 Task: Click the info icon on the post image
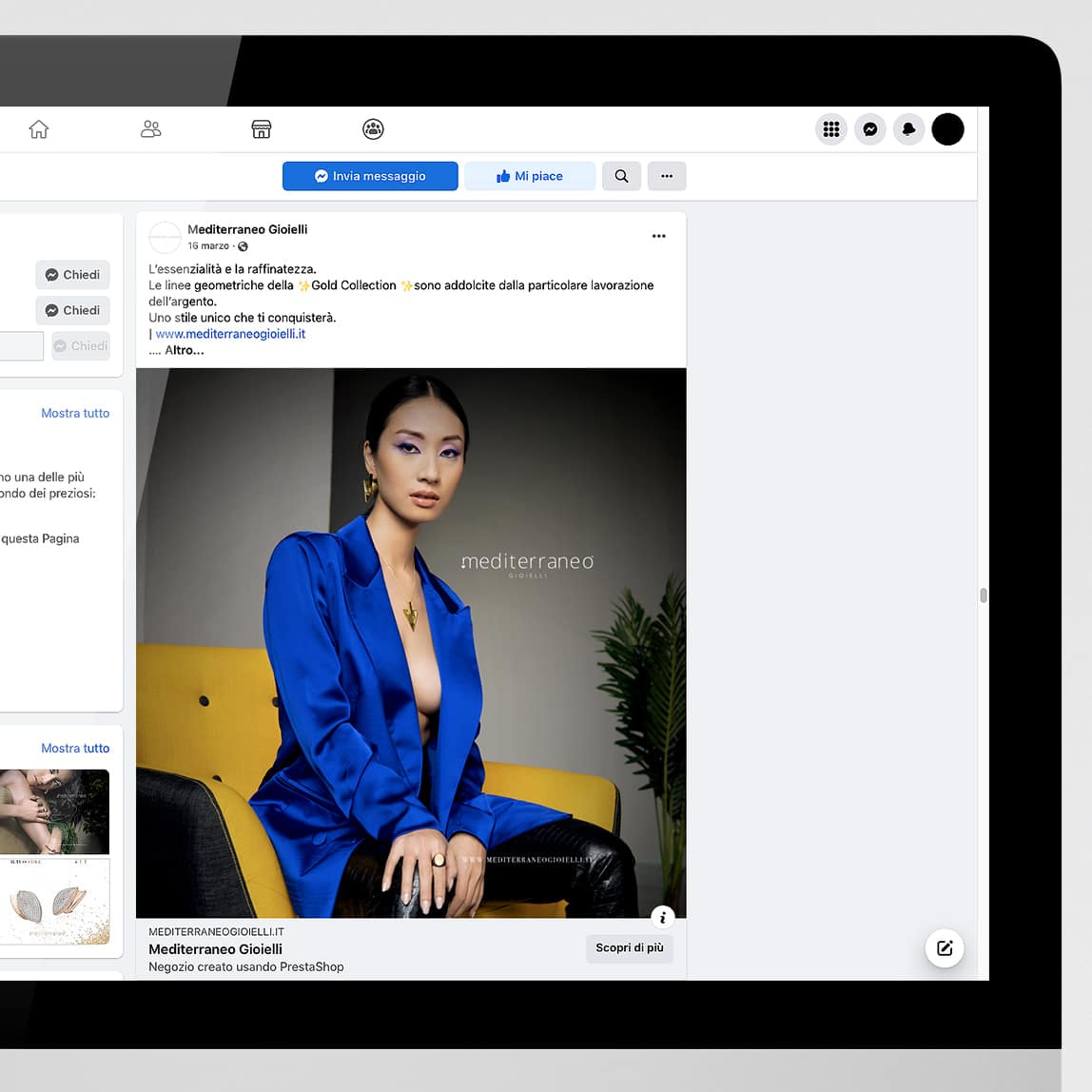coord(663,917)
